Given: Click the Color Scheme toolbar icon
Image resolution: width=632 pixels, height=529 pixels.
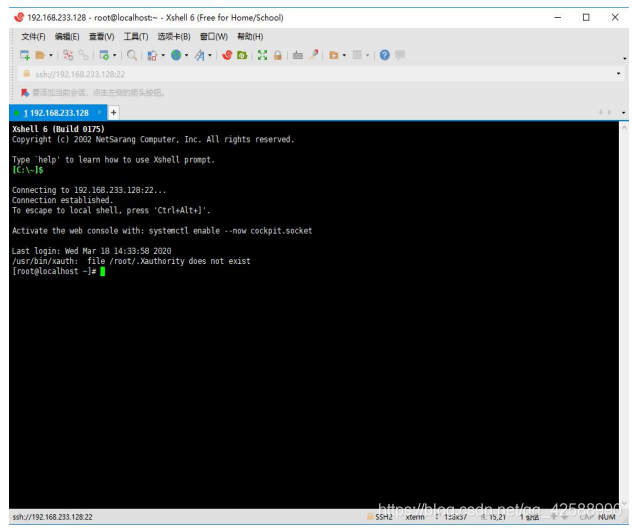Looking at the screenshot, I should click(x=152, y=55).
